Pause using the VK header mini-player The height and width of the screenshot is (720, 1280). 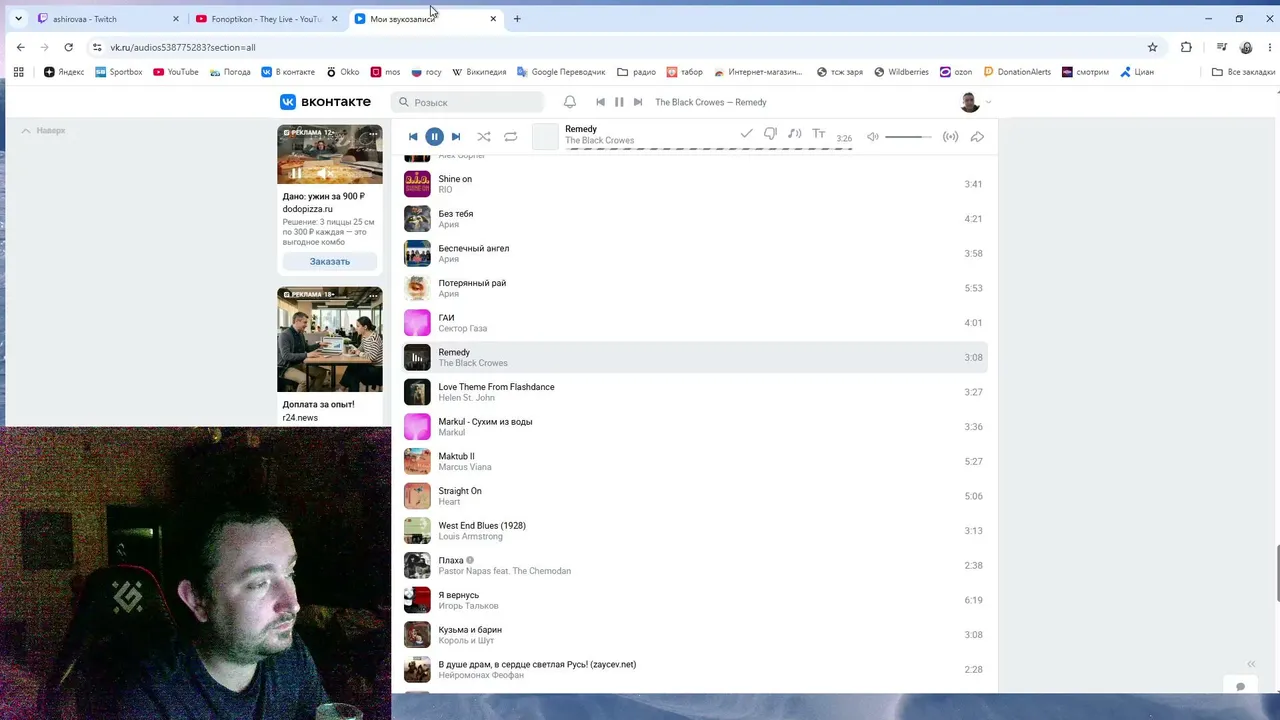pos(619,102)
